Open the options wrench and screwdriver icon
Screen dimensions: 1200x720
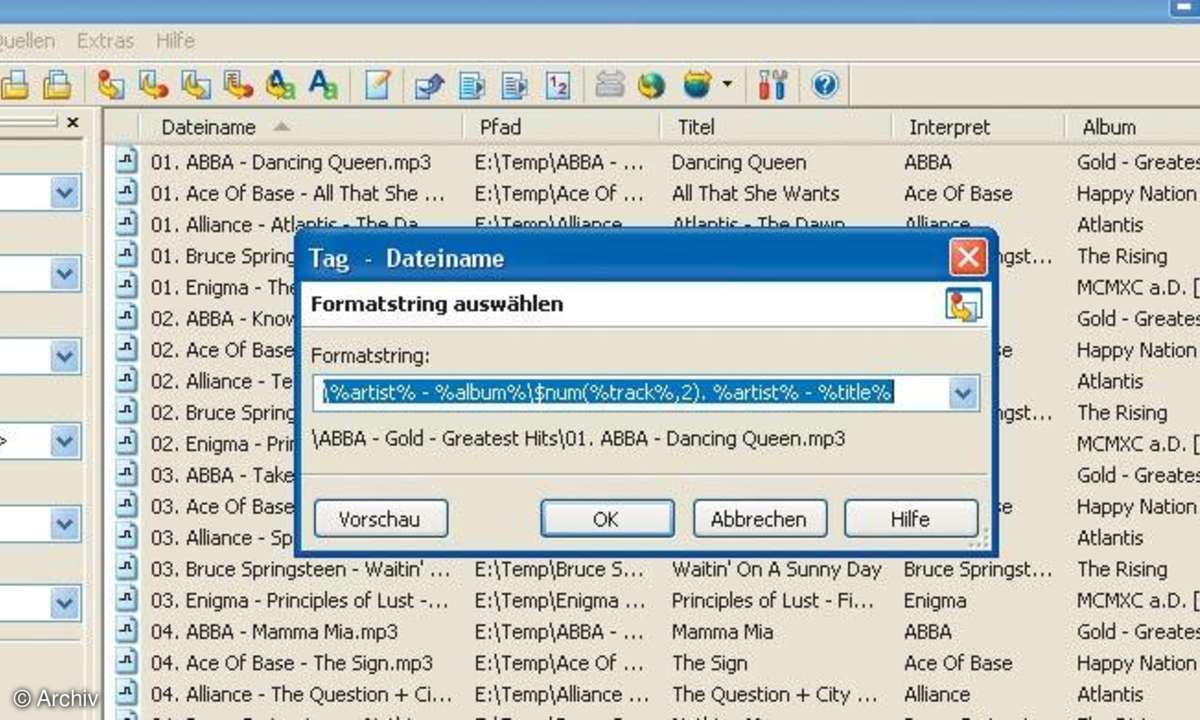(x=772, y=86)
